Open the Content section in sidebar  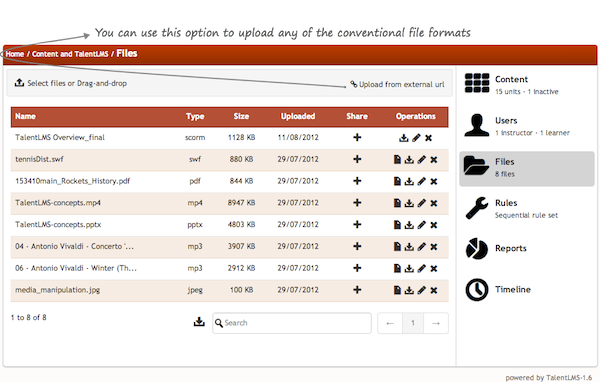(x=527, y=84)
